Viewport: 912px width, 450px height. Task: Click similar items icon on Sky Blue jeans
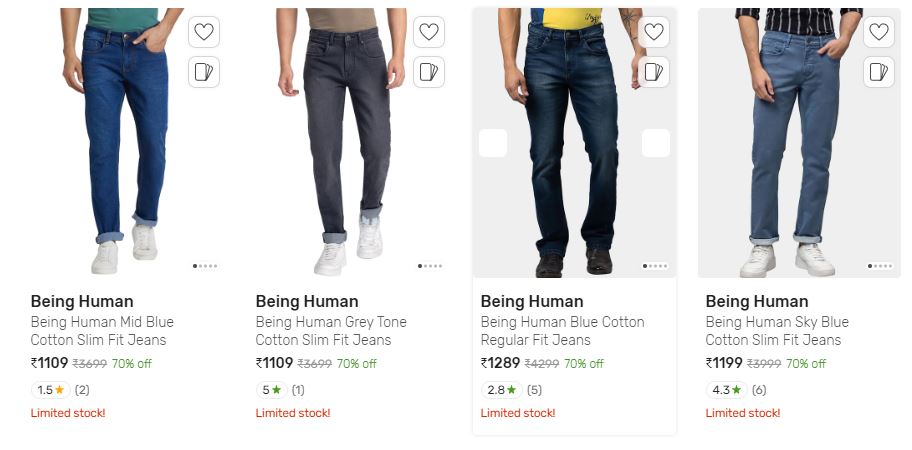pos(879,72)
